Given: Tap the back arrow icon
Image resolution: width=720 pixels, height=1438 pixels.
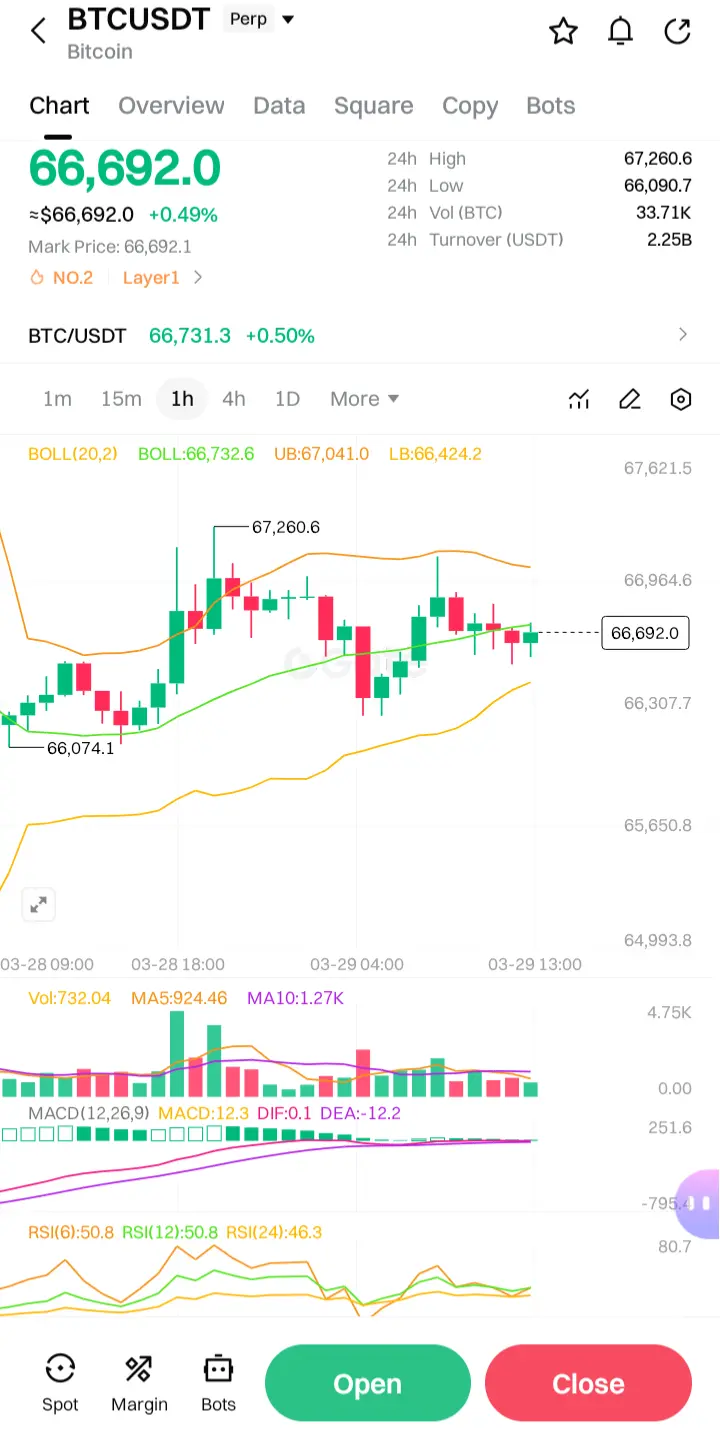Looking at the screenshot, I should 38,32.
